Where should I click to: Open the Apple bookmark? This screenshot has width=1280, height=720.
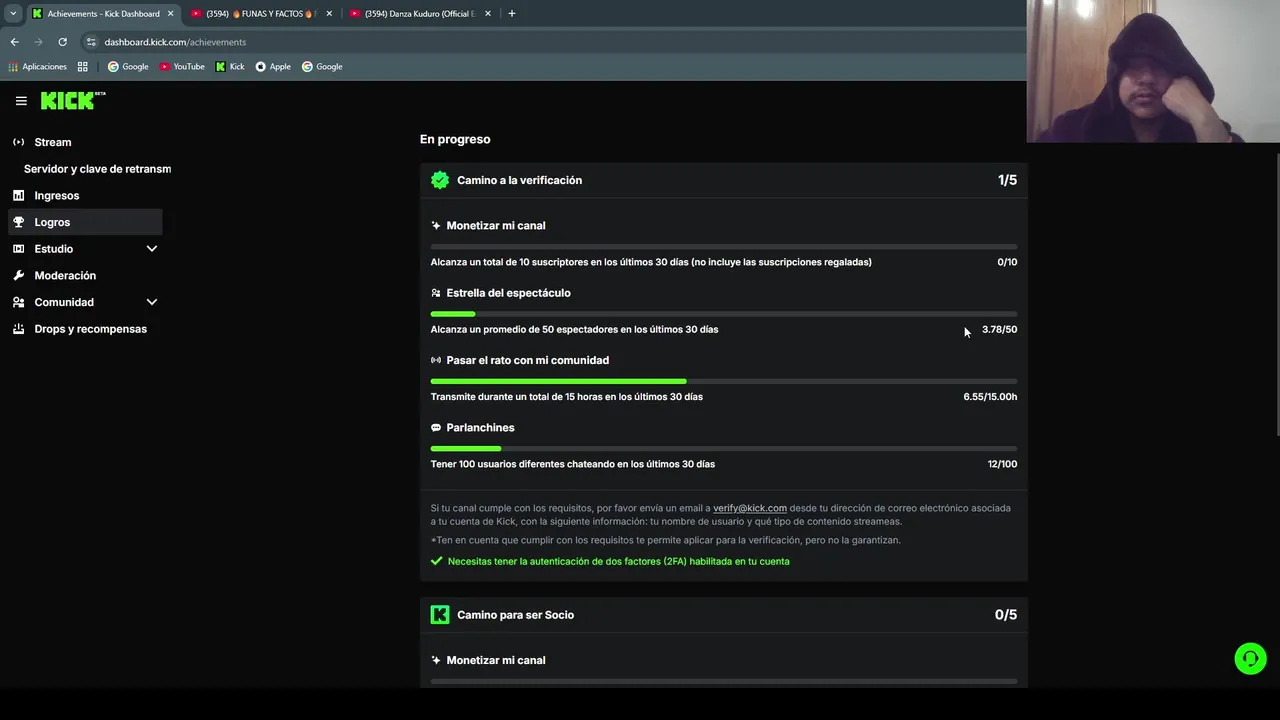[273, 67]
